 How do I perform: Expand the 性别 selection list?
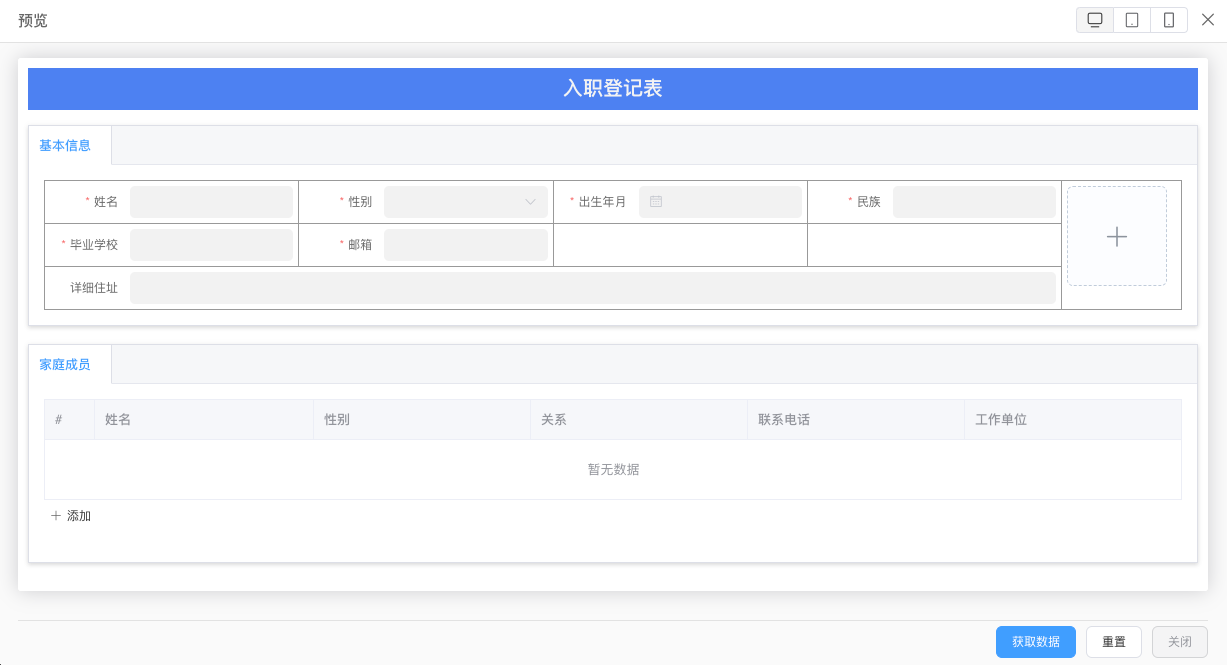(x=465, y=201)
